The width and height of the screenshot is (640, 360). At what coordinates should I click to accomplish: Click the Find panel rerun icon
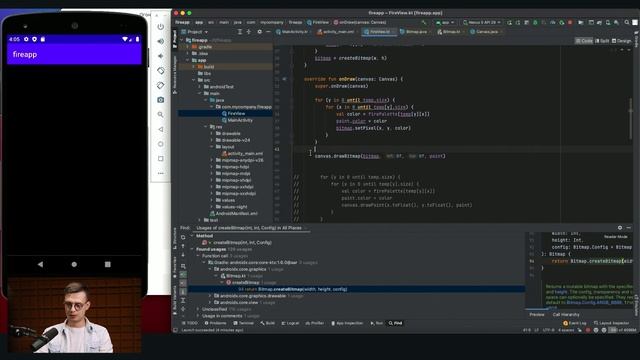pos(183,237)
